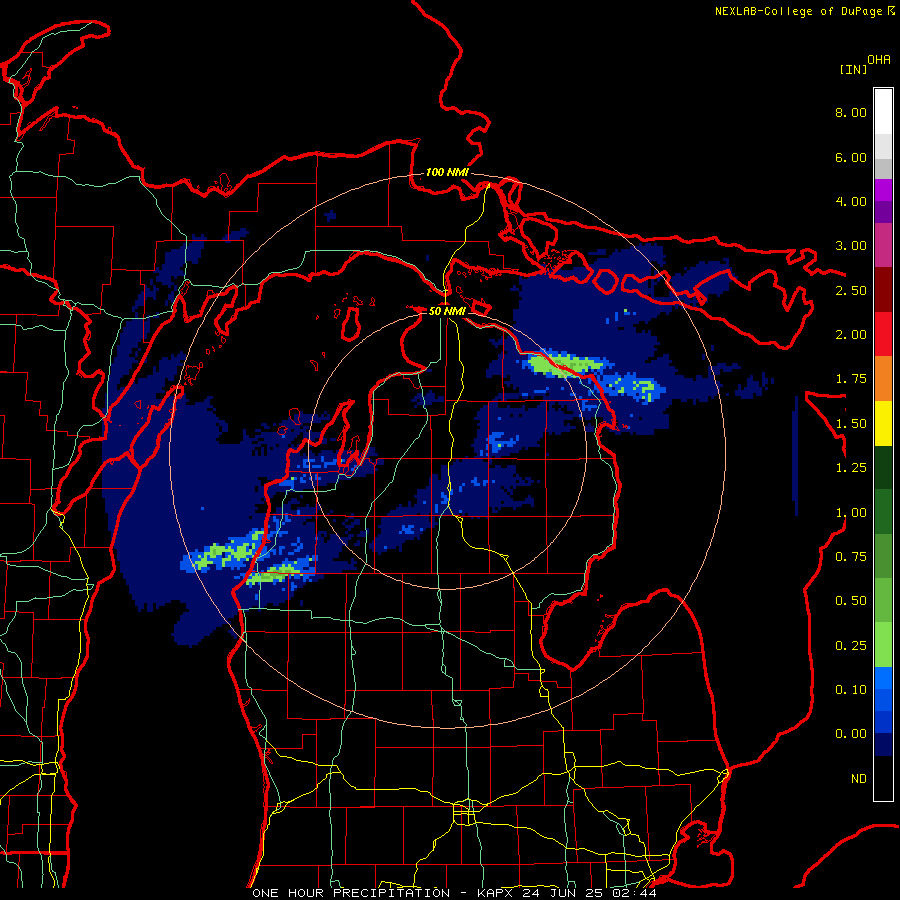The width and height of the screenshot is (900, 900).
Task: Click the 50 NMI range ring label
Action: pyautogui.click(x=447, y=311)
